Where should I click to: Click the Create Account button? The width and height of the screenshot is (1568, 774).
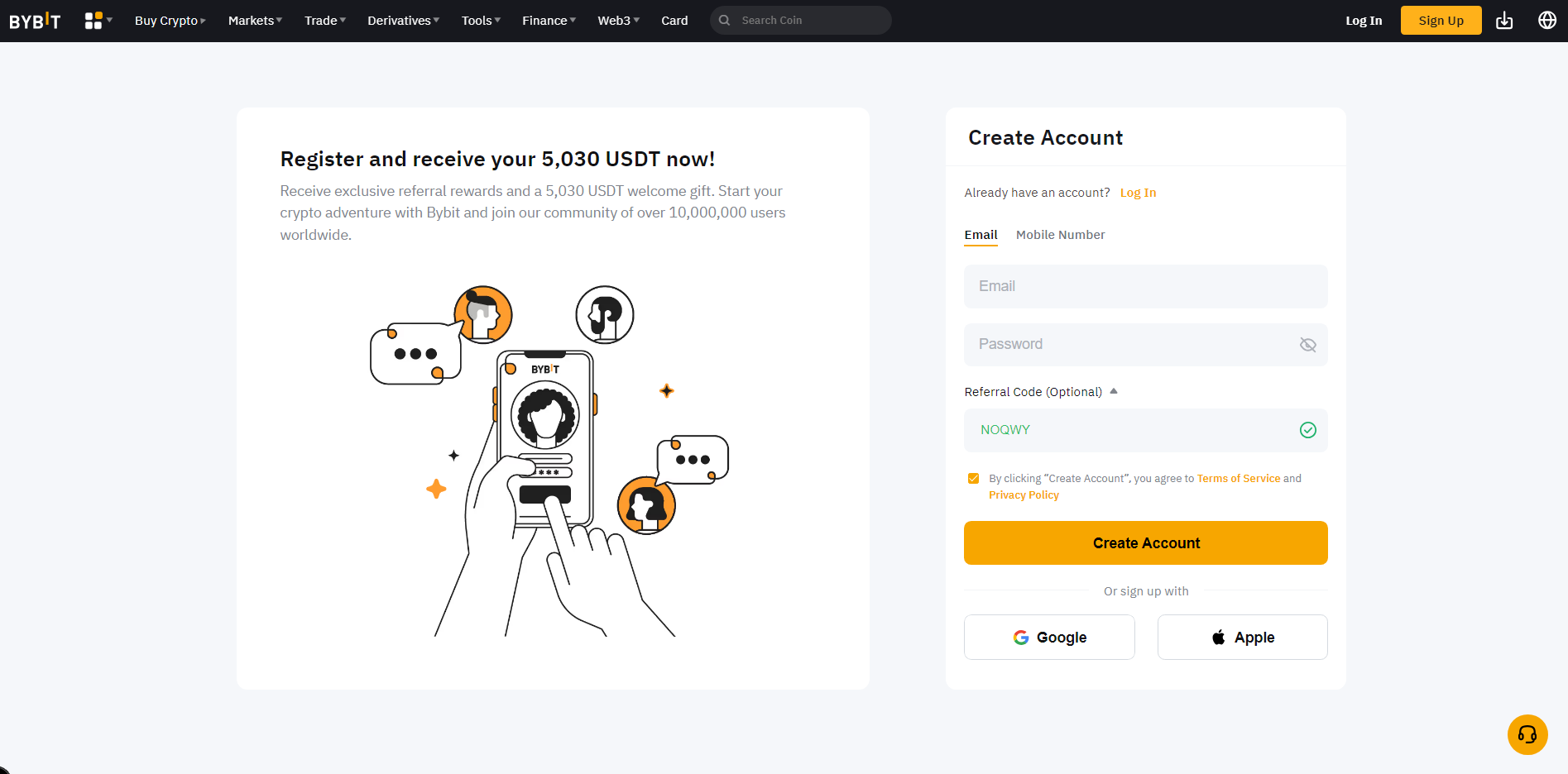(x=1146, y=543)
